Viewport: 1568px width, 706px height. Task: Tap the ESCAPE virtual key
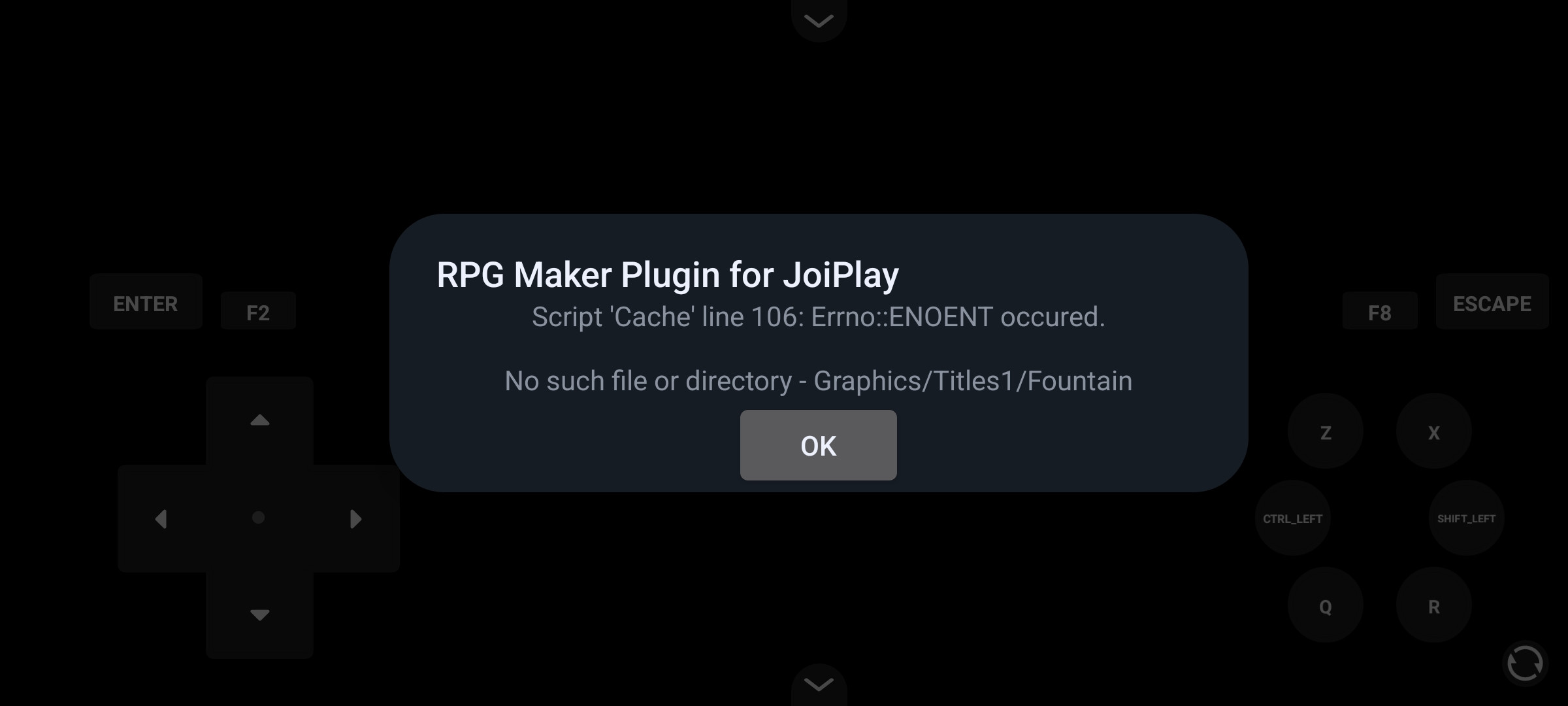1492,302
